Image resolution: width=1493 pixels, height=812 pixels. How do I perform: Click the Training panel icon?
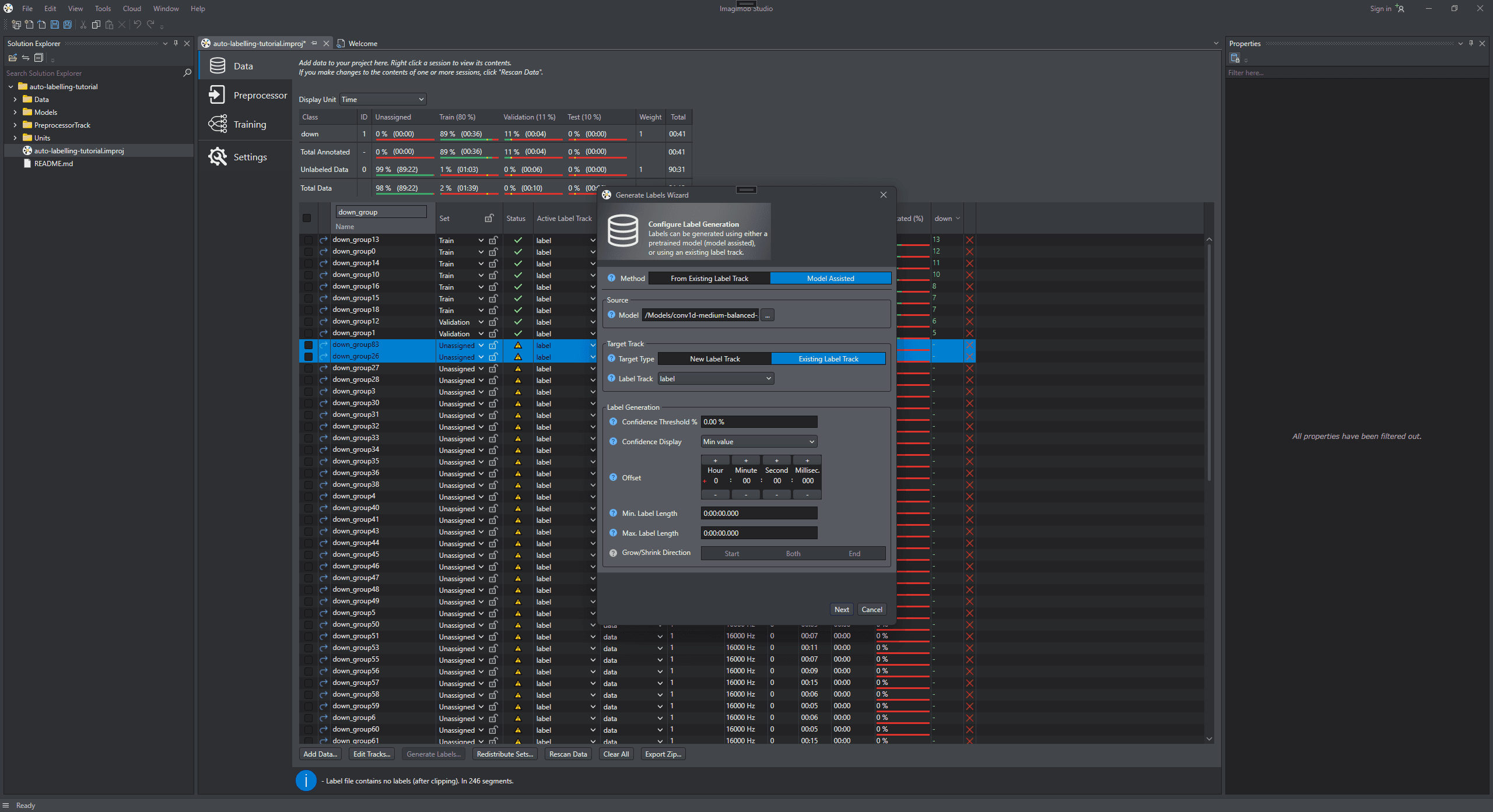[x=217, y=123]
